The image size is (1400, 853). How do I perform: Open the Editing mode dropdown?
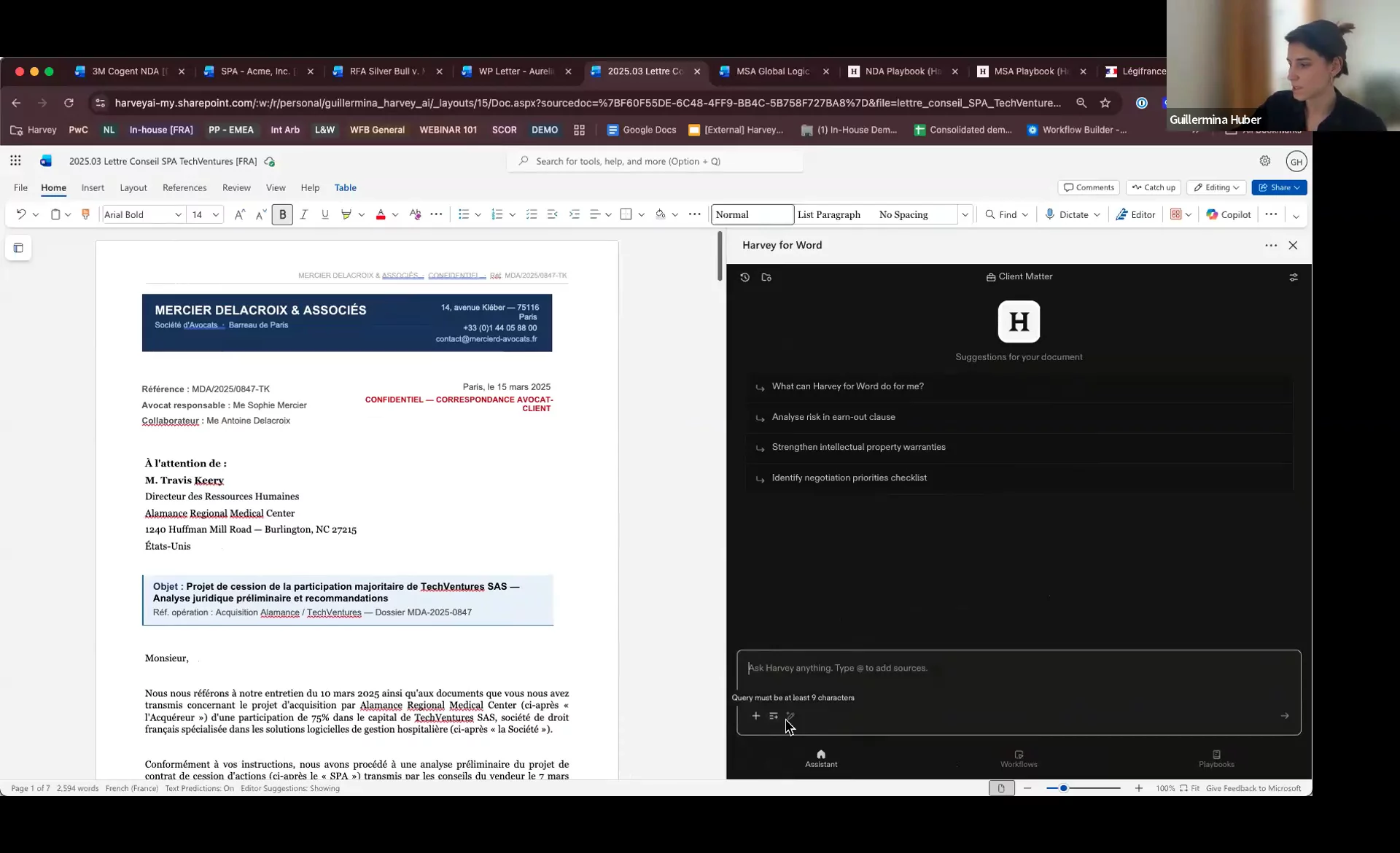point(1216,187)
